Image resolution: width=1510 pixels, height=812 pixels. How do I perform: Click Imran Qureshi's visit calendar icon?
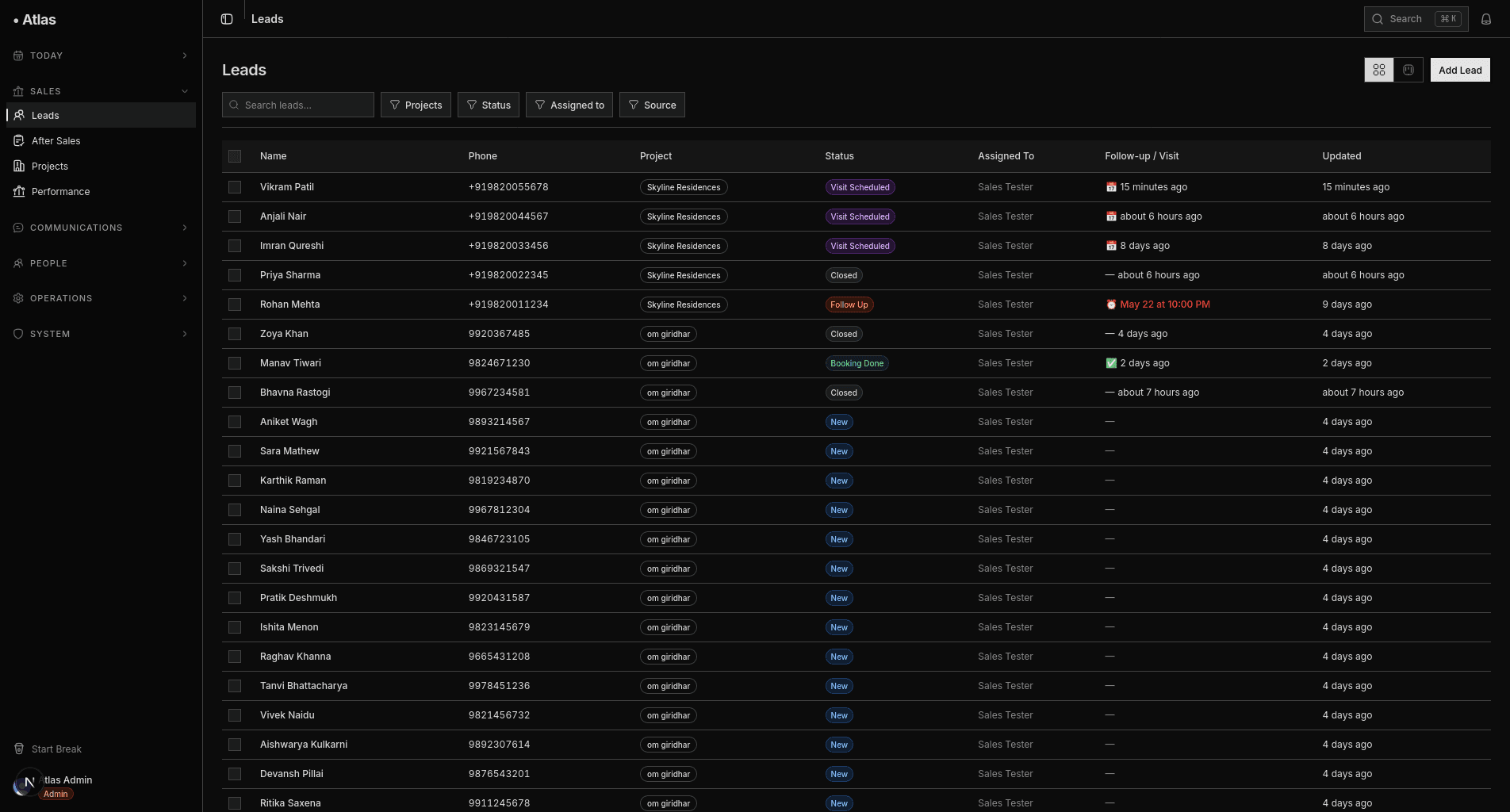click(1111, 246)
